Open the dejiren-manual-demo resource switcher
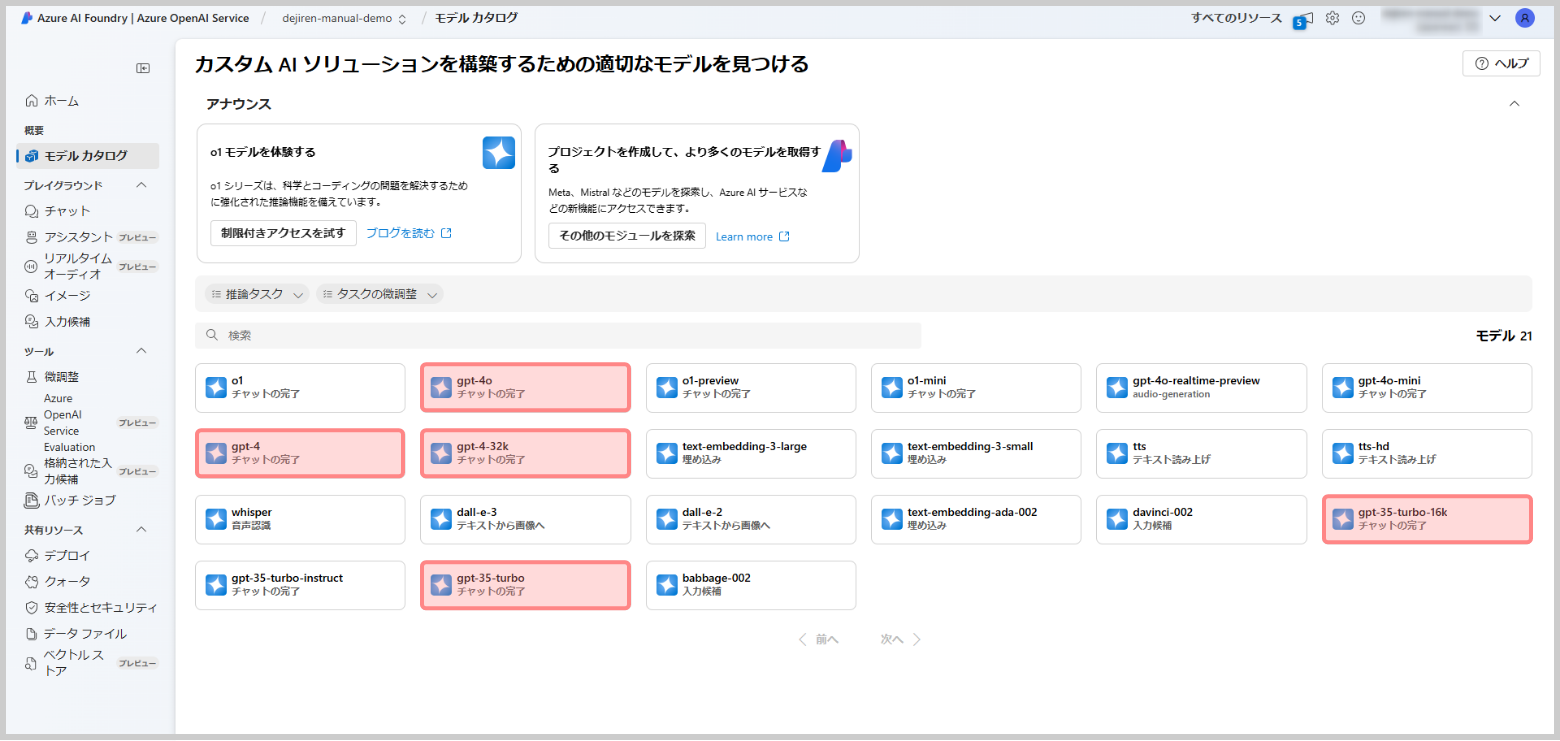The height and width of the screenshot is (741, 1560). point(344,18)
